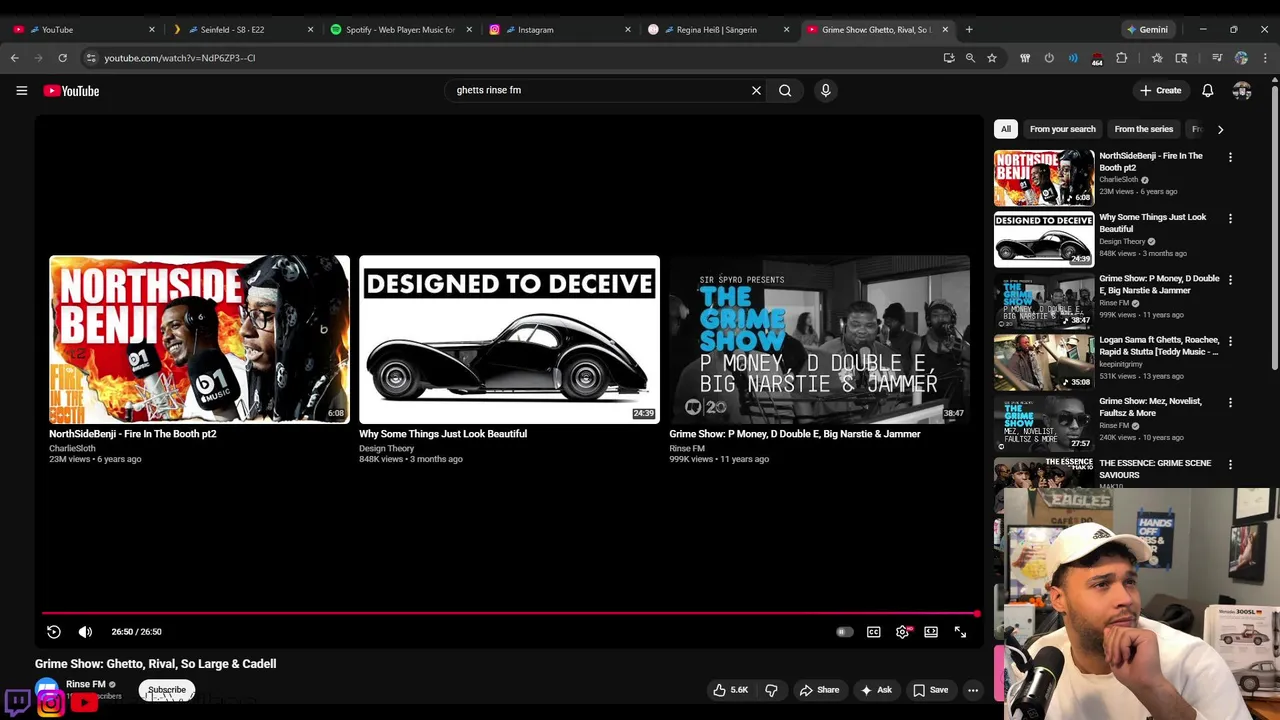1280x720 pixels.
Task: Toggle the autoplay switch in the player
Action: point(844,632)
